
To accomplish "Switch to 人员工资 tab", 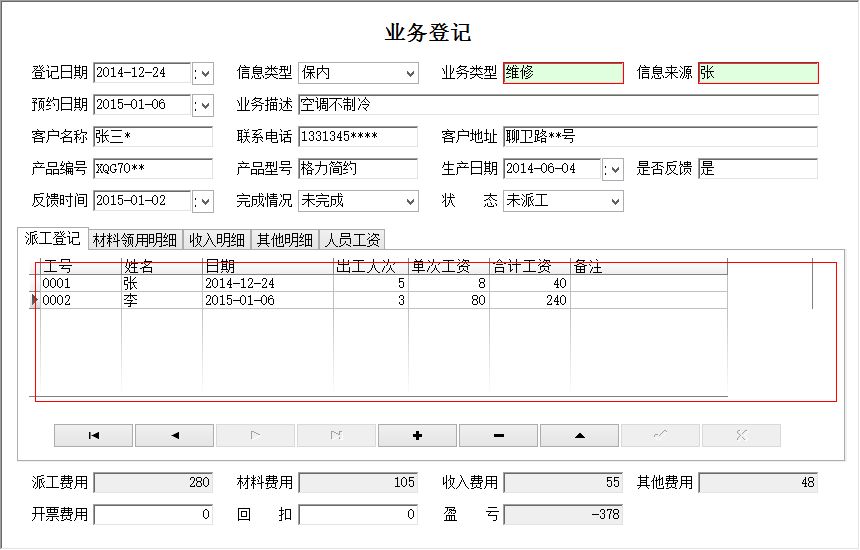I will coord(352,240).
